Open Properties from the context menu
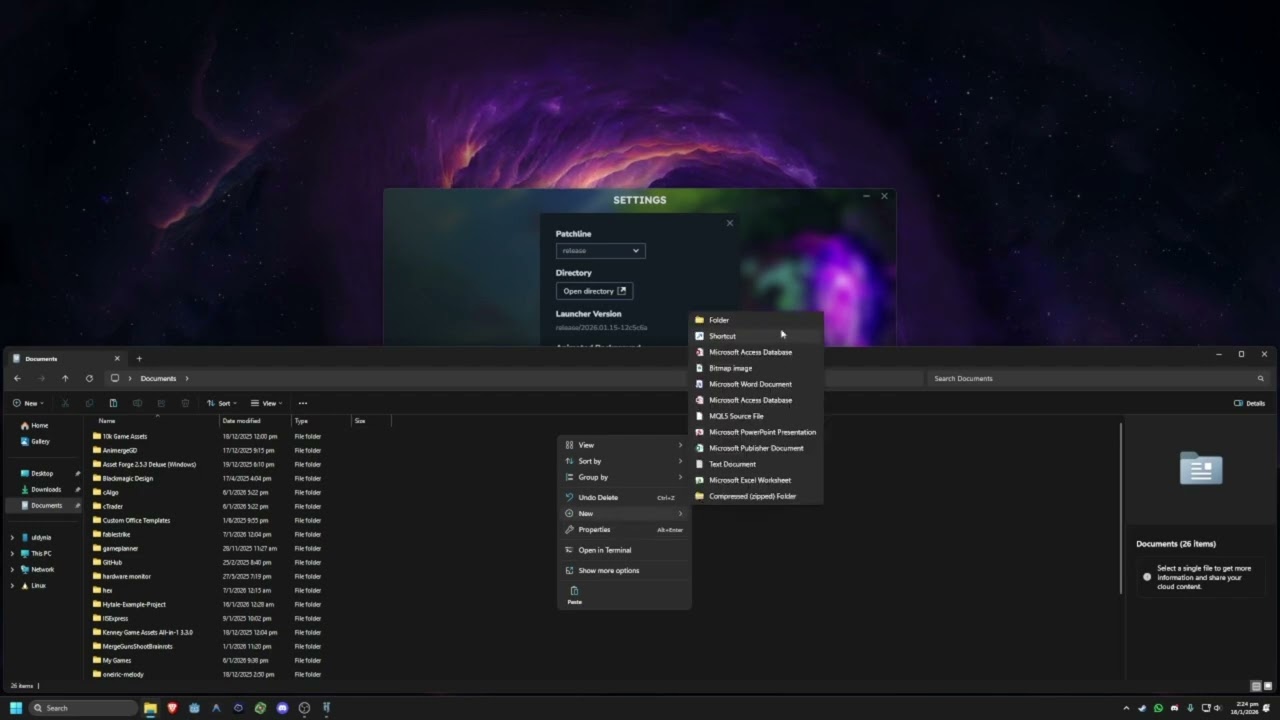The width and height of the screenshot is (1280, 720). tap(624, 529)
